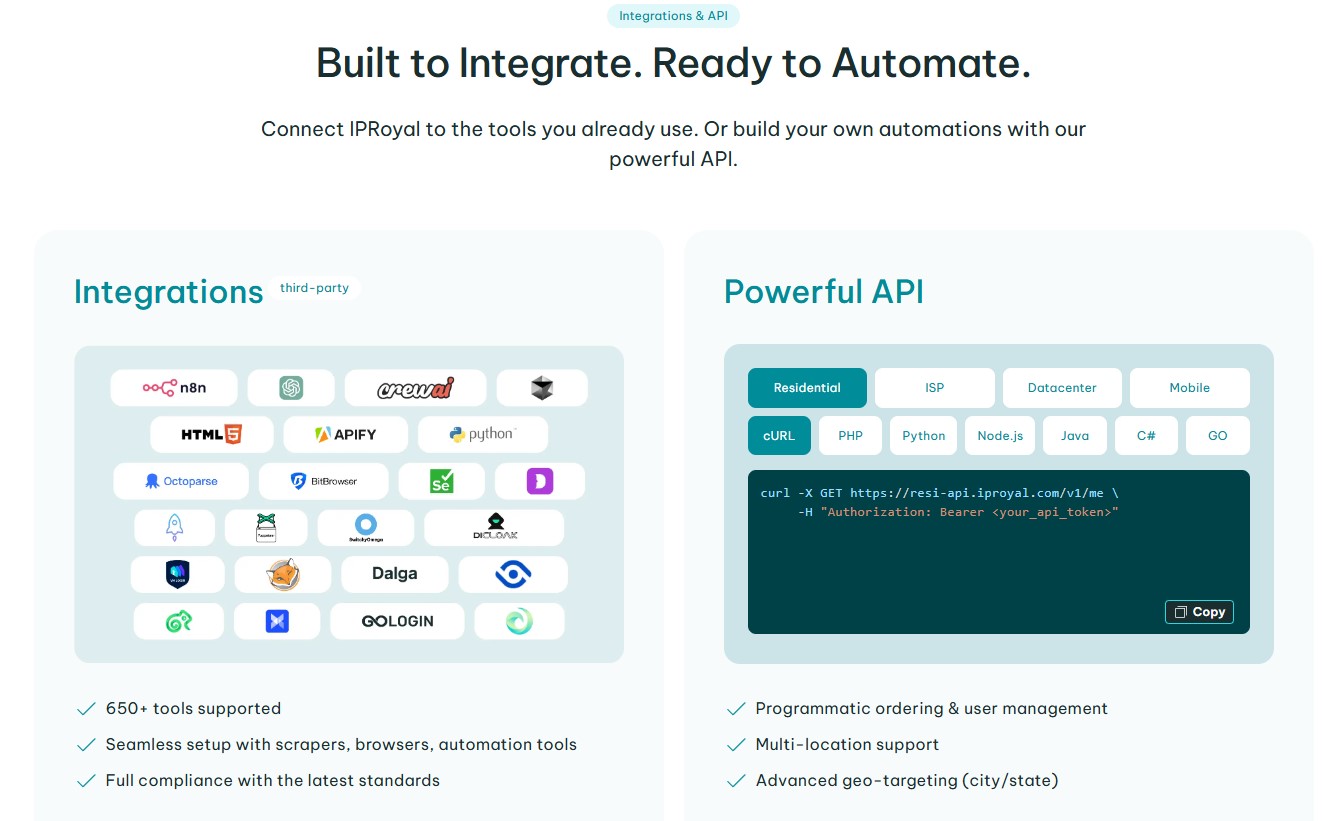Switch to the ISP proxy tab
This screenshot has height=821, width=1344.
click(934, 388)
